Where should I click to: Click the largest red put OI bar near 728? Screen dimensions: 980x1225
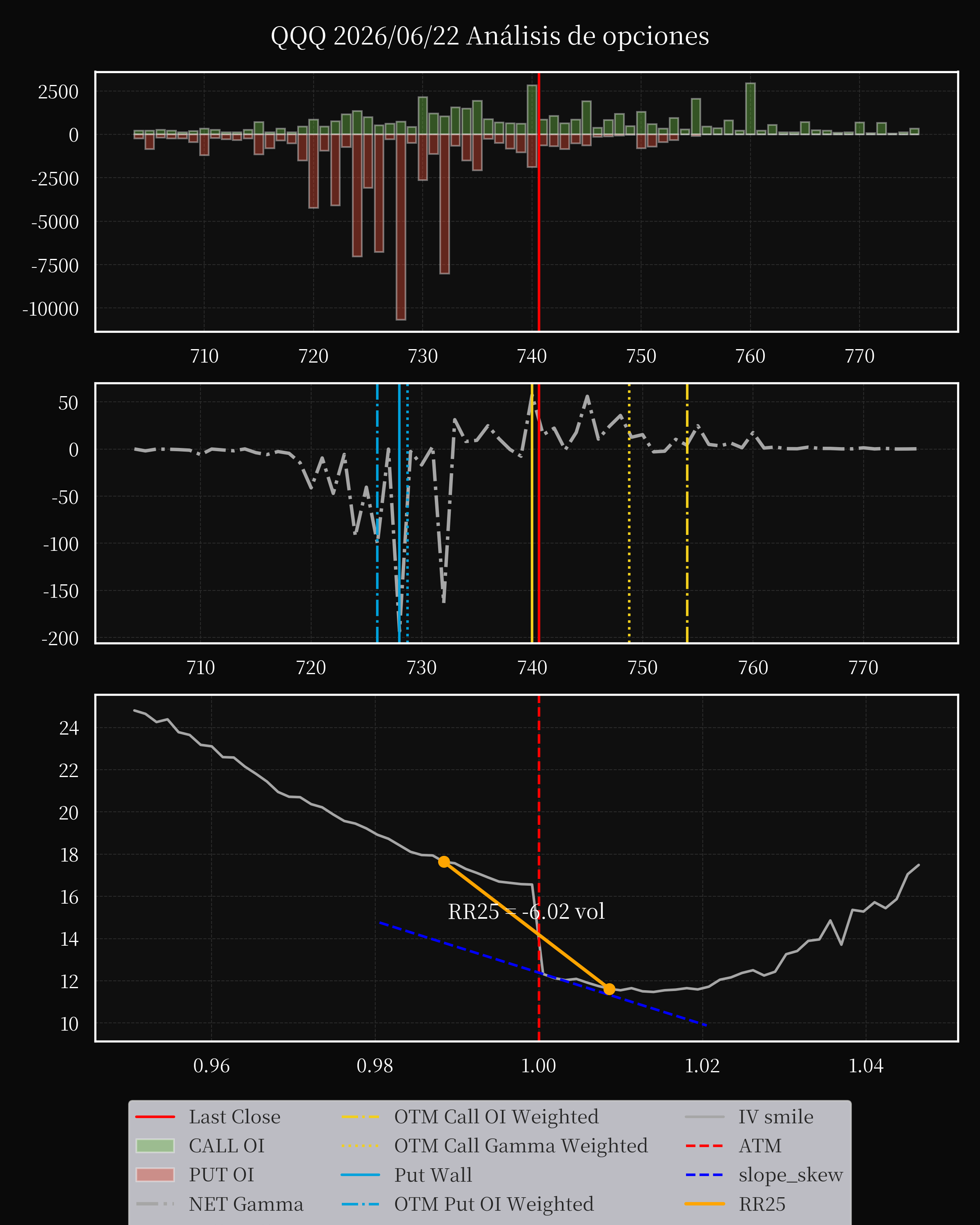click(401, 227)
